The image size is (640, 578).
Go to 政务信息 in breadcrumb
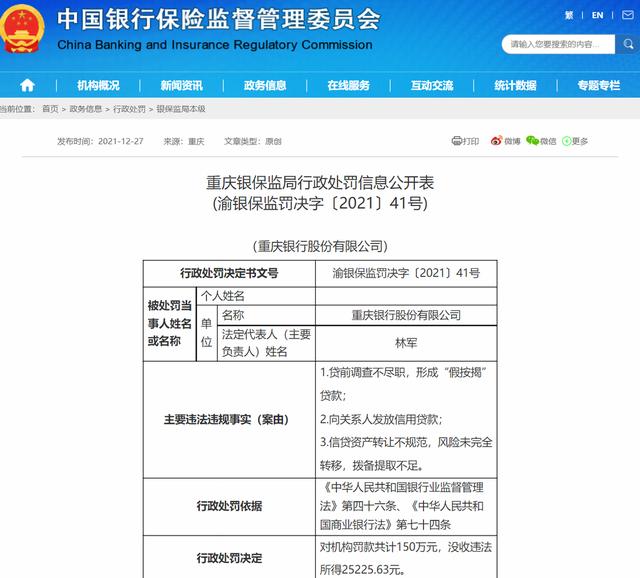coord(86,109)
